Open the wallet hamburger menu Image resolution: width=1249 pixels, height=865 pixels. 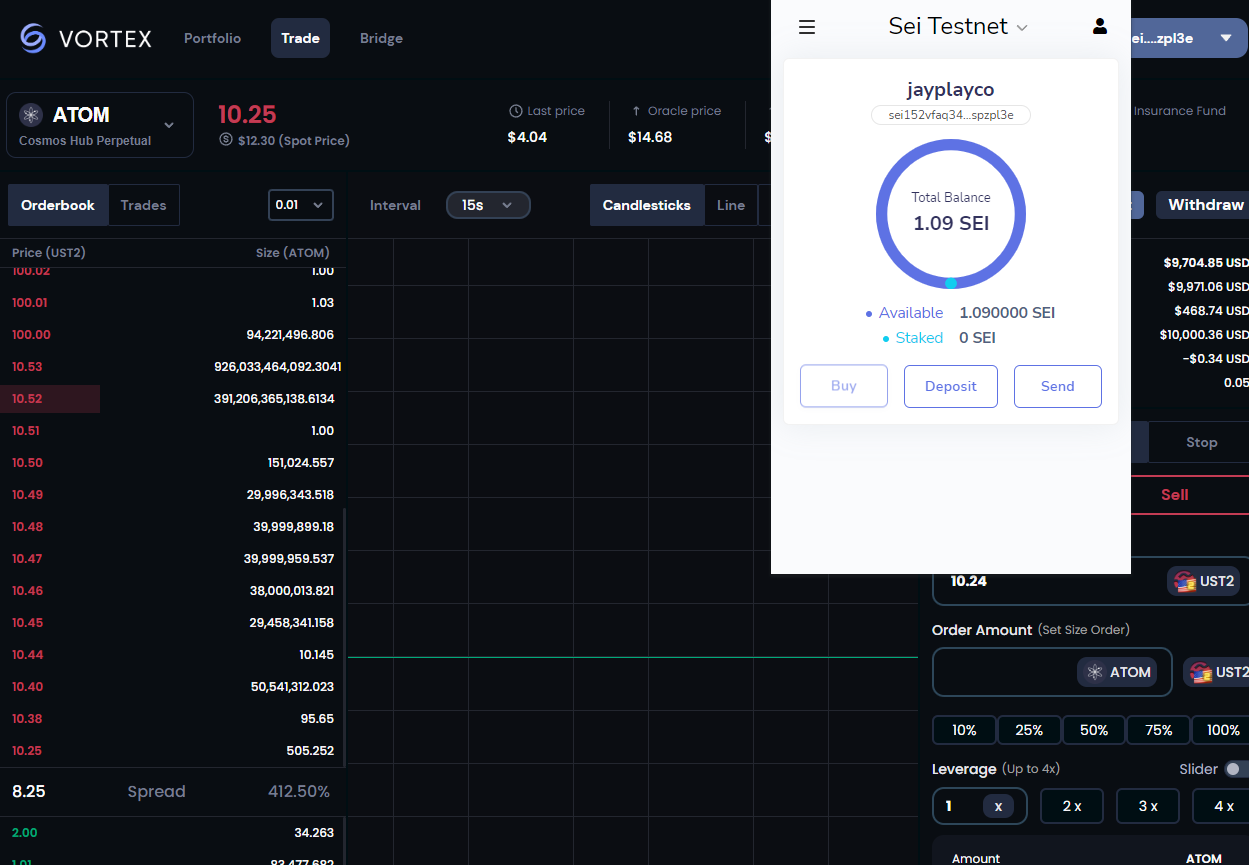pyautogui.click(x=807, y=27)
